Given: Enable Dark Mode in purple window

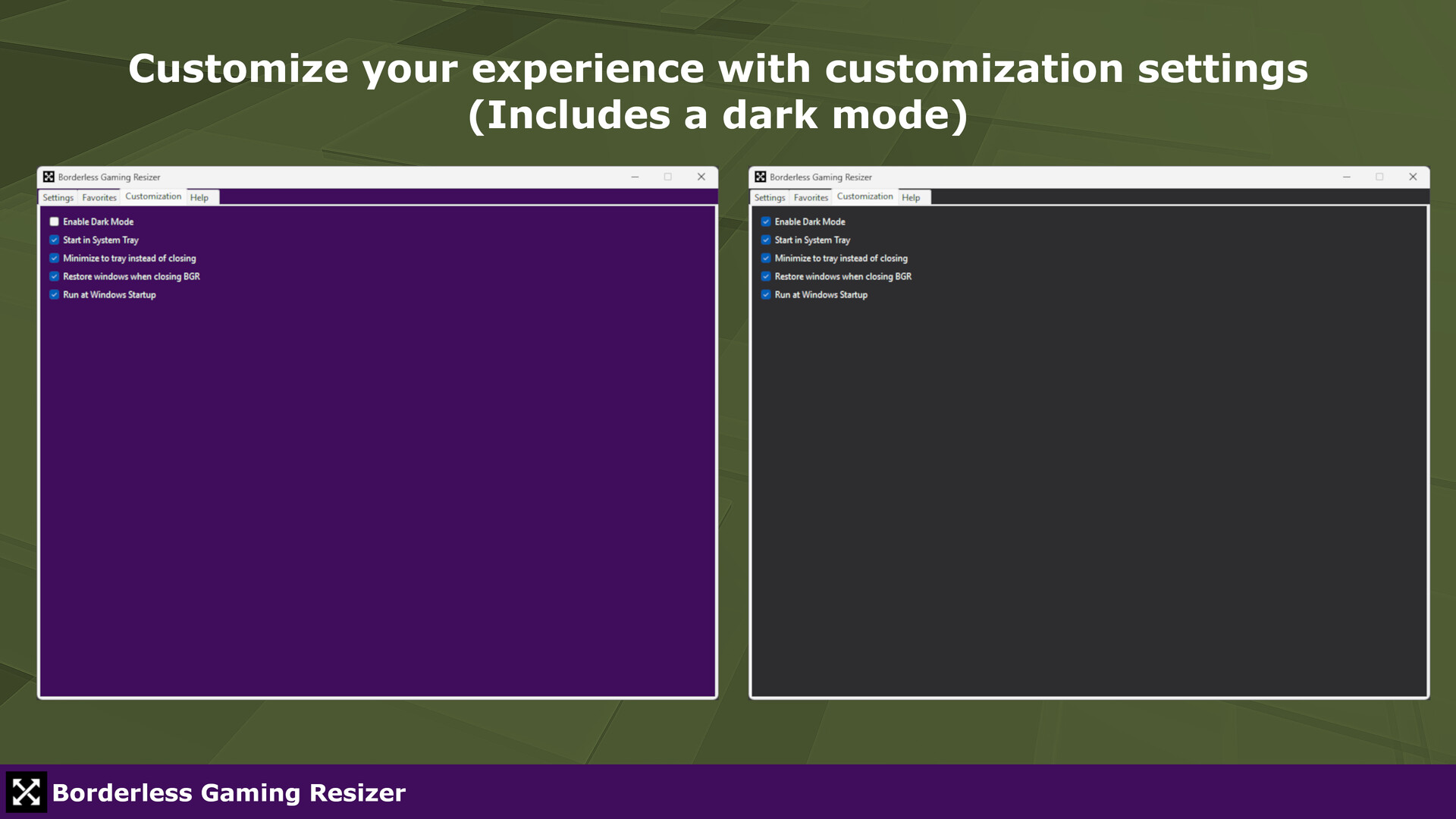Looking at the screenshot, I should point(54,221).
